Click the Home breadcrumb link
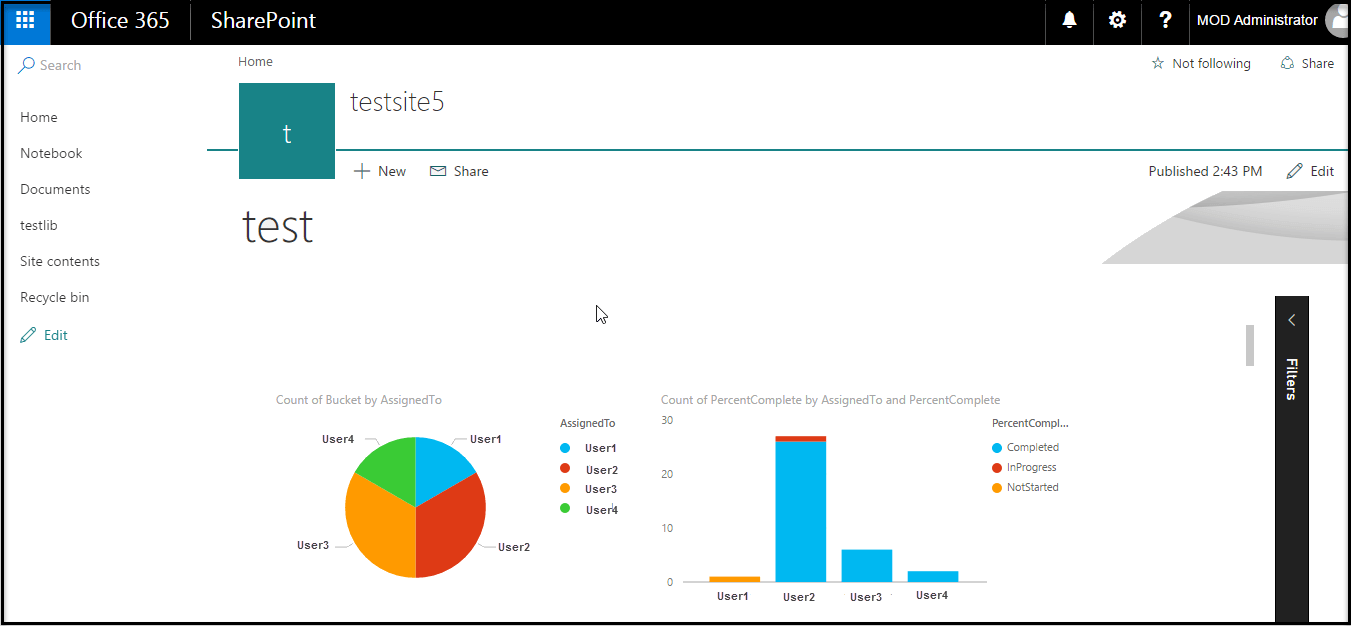This screenshot has width=1351, height=626. pos(255,62)
